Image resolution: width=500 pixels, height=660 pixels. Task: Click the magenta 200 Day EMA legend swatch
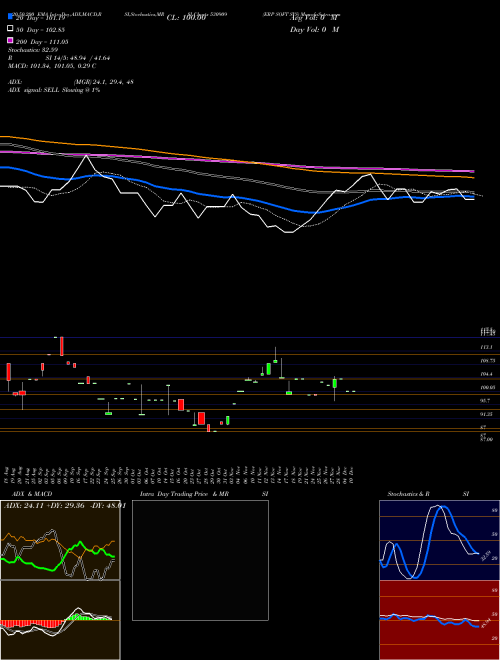10,40
